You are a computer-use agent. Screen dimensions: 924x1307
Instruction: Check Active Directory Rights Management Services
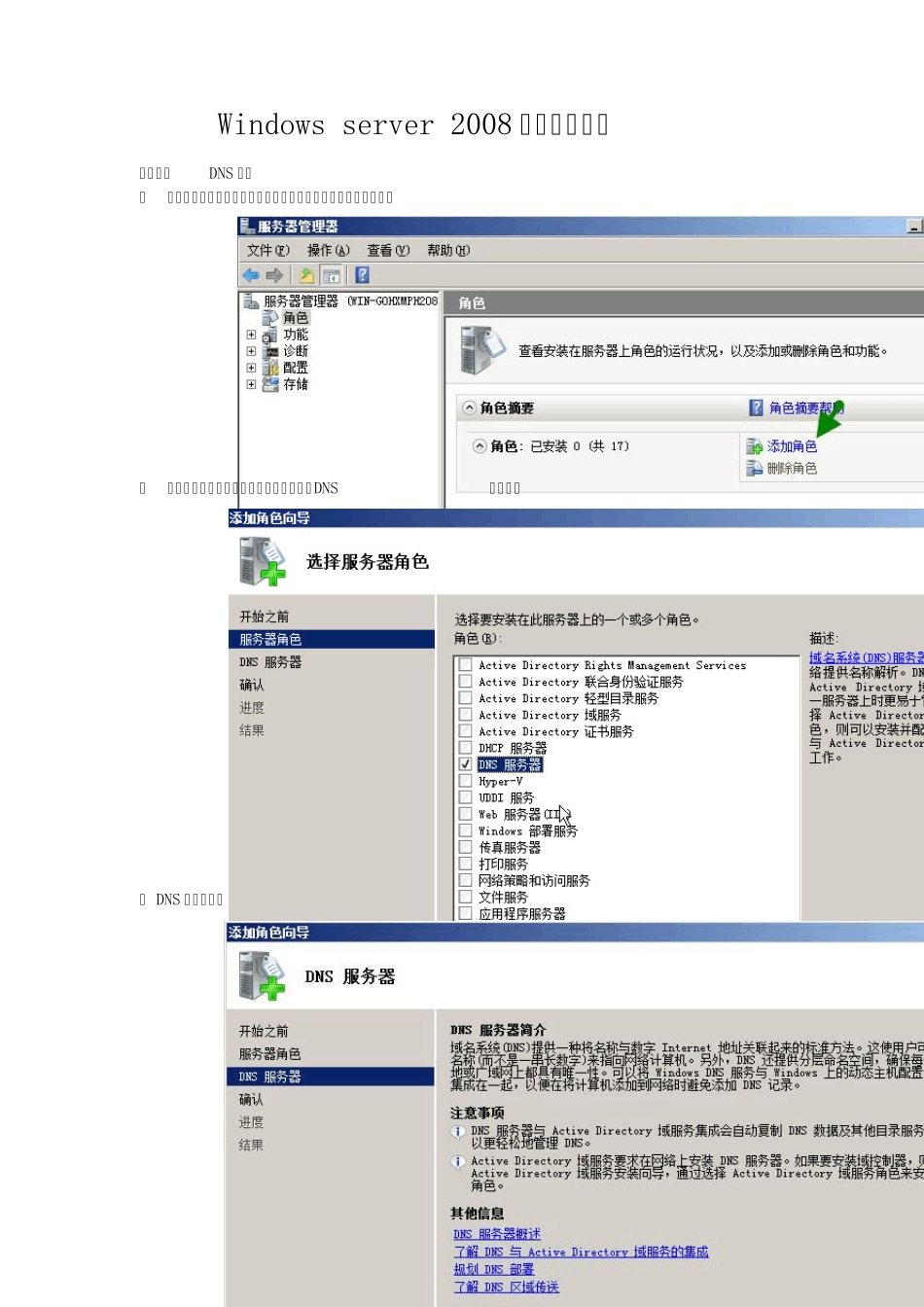point(465,665)
